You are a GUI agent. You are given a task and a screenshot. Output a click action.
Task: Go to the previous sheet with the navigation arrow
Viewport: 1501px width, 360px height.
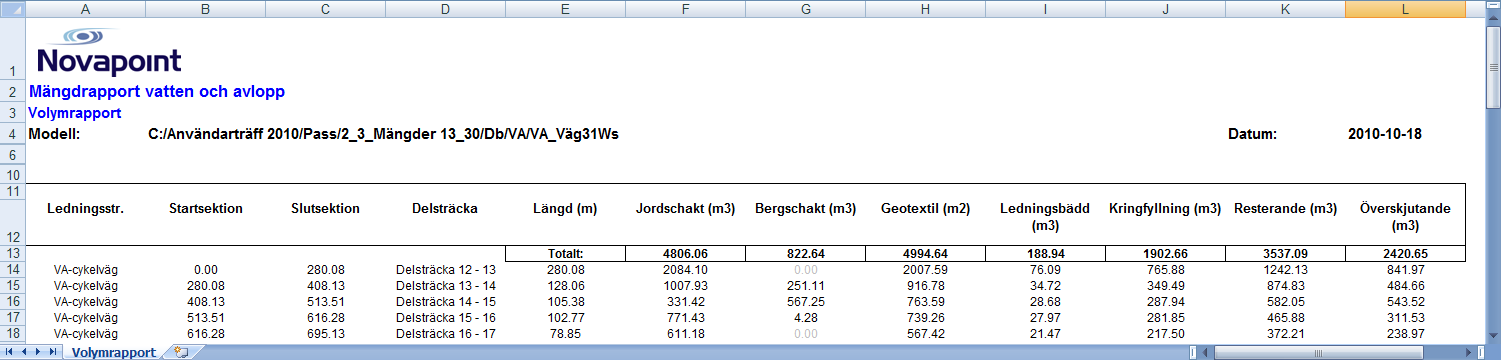[x=25, y=352]
